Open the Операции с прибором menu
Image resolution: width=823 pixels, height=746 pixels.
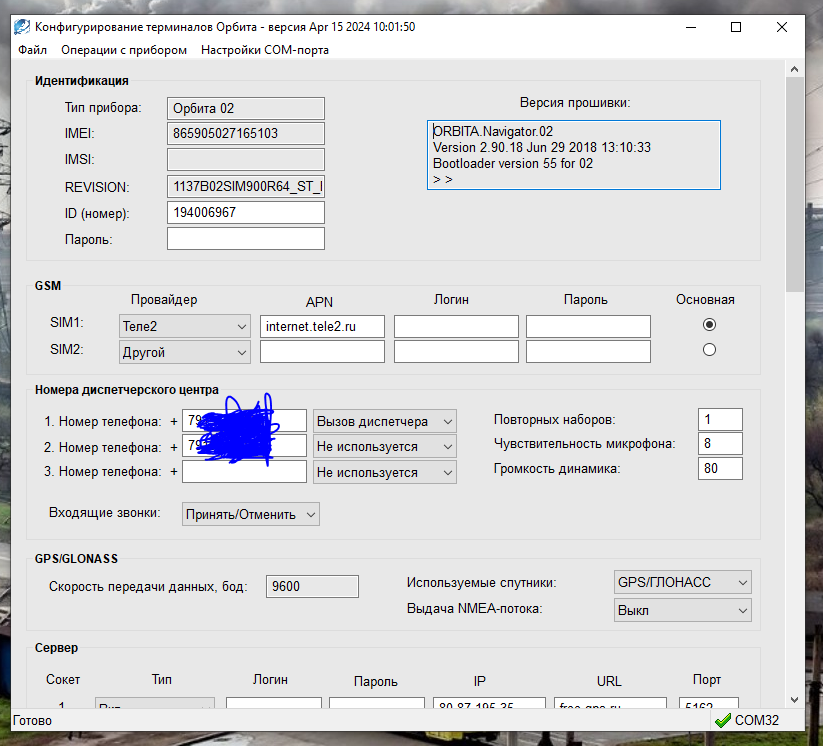point(124,50)
